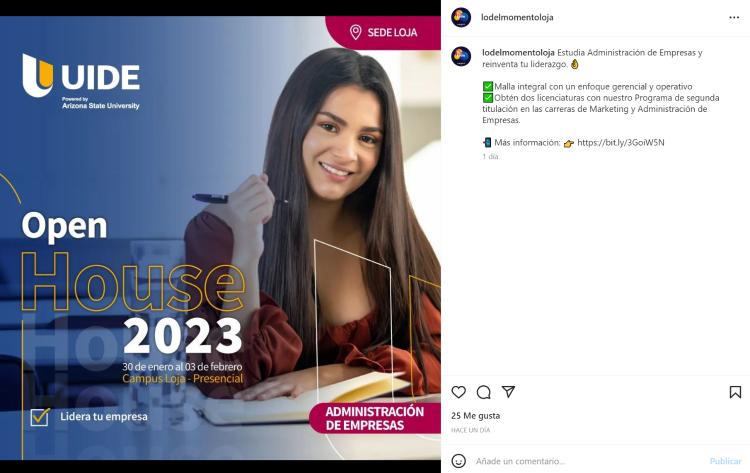
Task: Click the Open House 2023 post image
Action: [x=220, y=238]
